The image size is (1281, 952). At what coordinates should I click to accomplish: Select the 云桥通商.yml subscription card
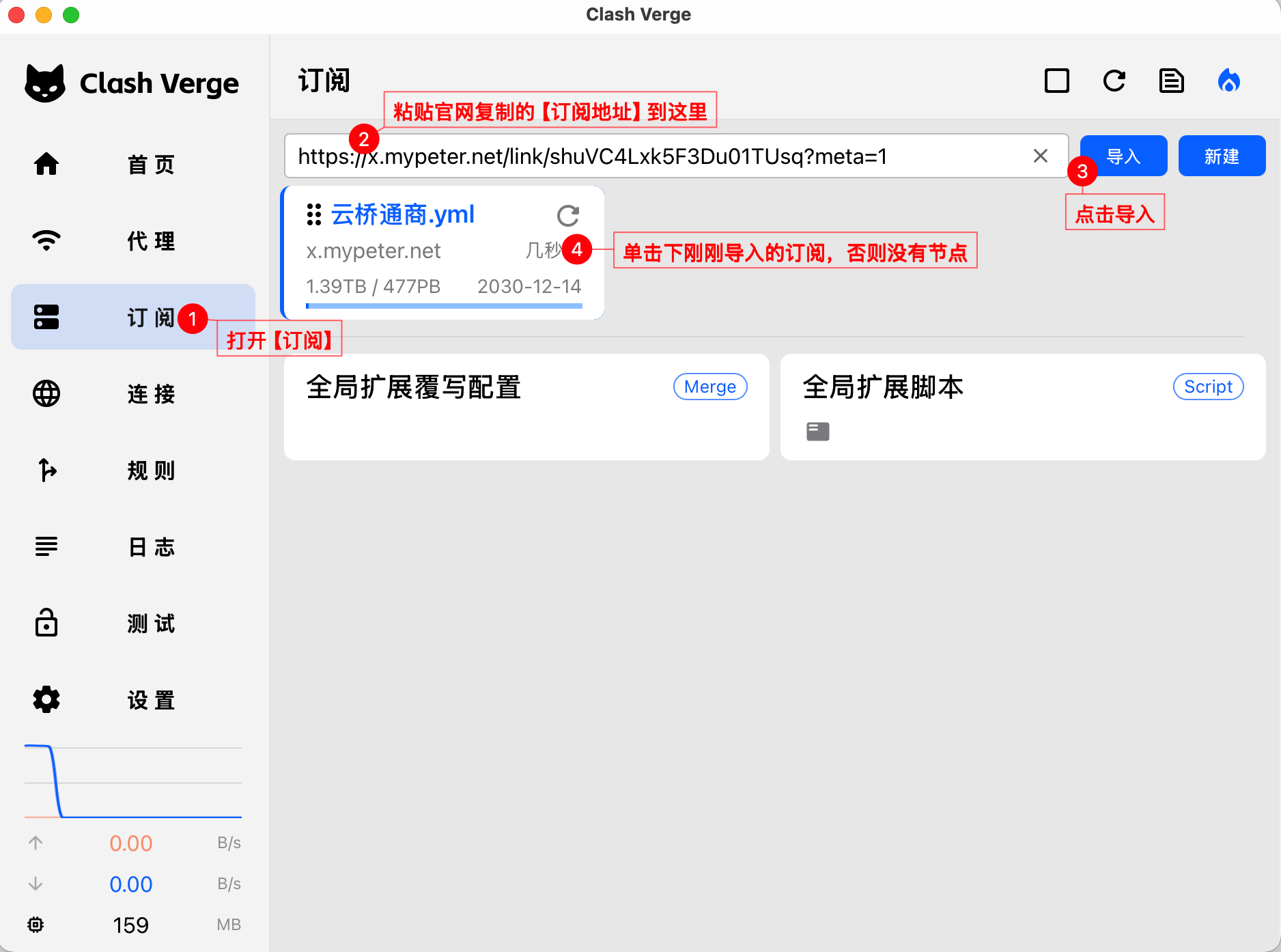tap(444, 253)
